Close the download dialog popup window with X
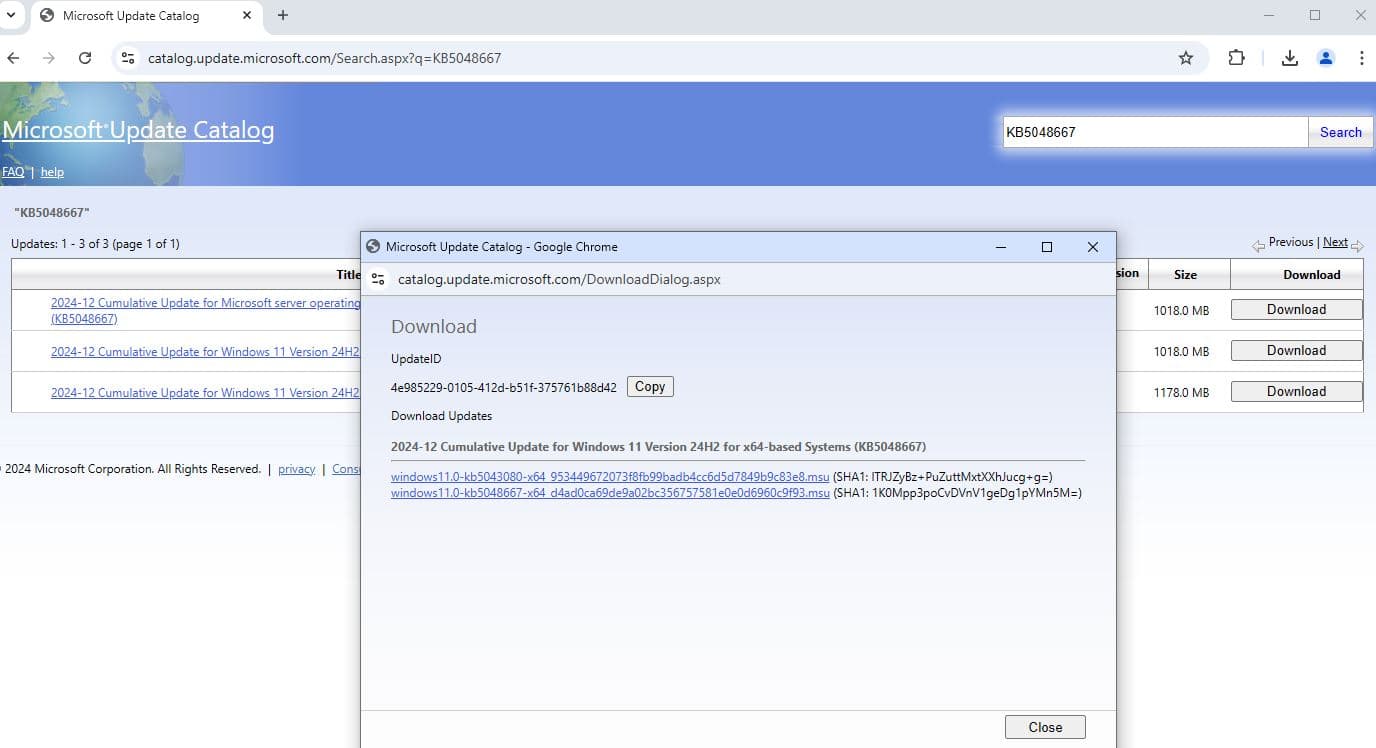 tap(1092, 247)
